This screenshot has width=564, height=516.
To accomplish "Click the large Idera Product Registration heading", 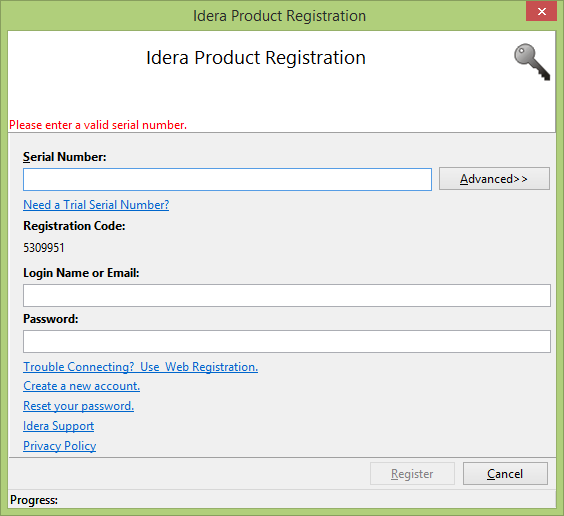I will (x=256, y=58).
